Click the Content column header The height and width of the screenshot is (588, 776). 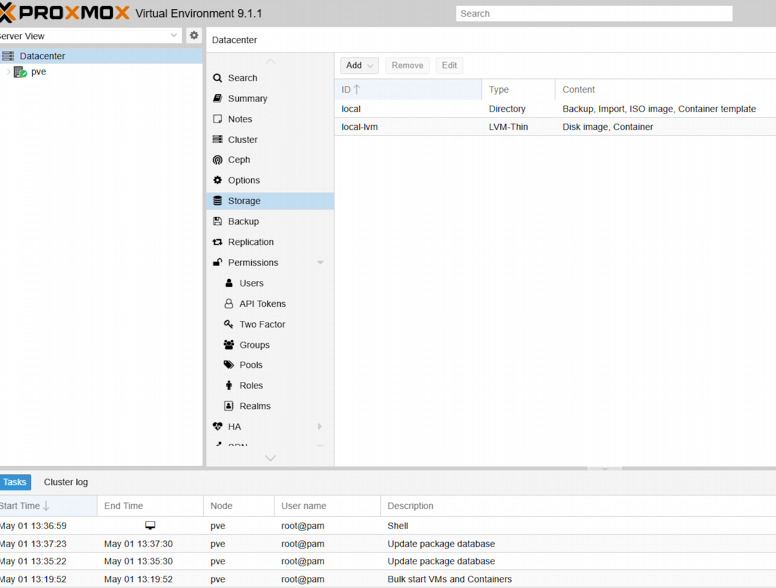pyautogui.click(x=666, y=90)
